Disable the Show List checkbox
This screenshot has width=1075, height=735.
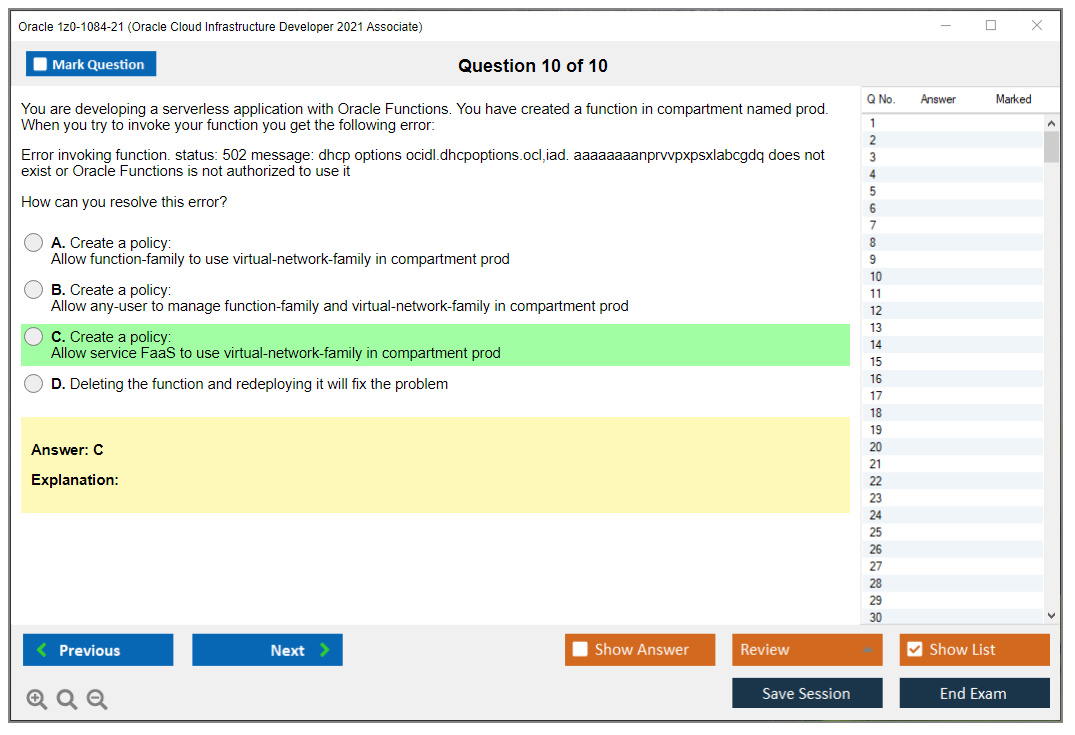tap(914, 649)
